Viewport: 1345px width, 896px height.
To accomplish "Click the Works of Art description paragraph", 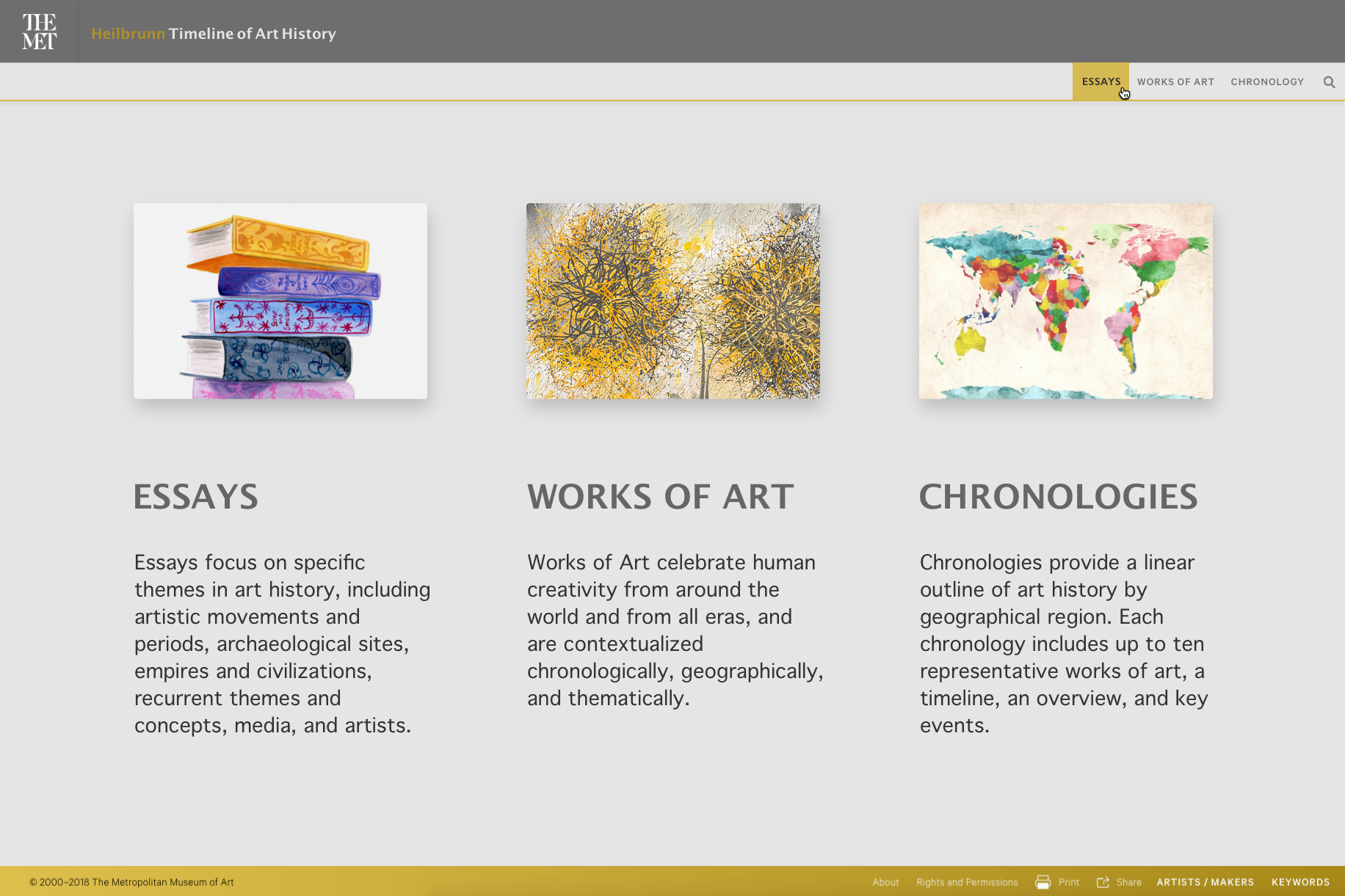I will pyautogui.click(x=675, y=630).
